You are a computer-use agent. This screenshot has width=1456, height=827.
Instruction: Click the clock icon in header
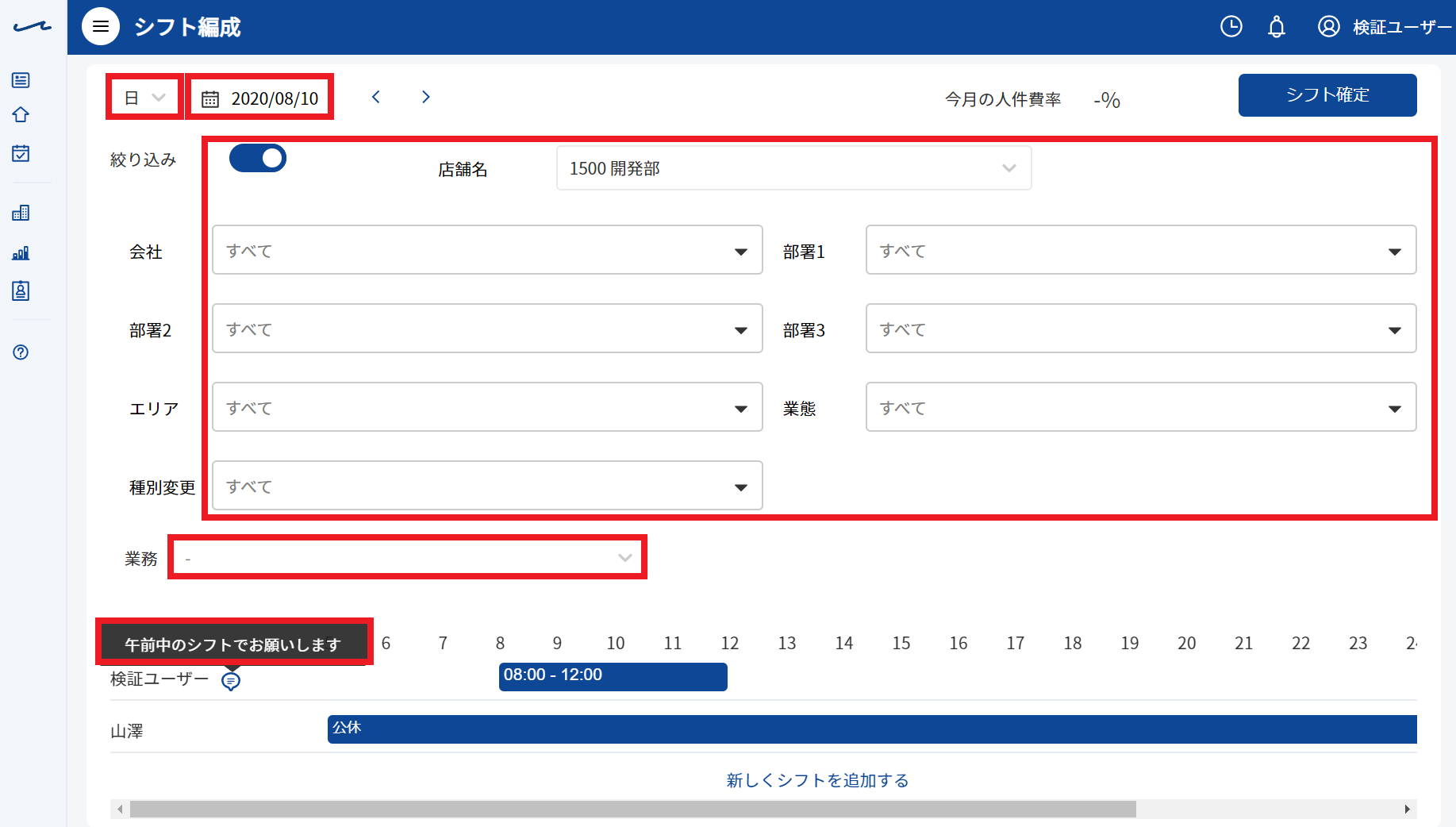(1231, 27)
